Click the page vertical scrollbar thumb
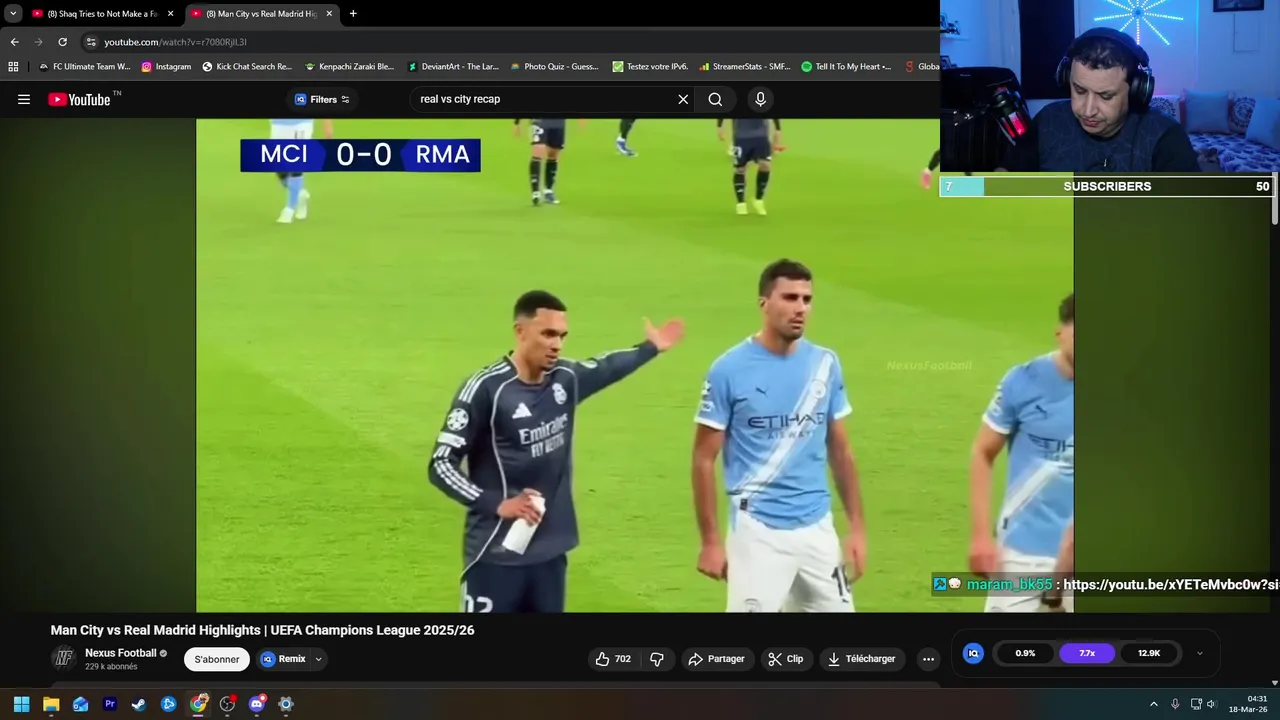Screen dimensions: 1280x720 click(1274, 200)
